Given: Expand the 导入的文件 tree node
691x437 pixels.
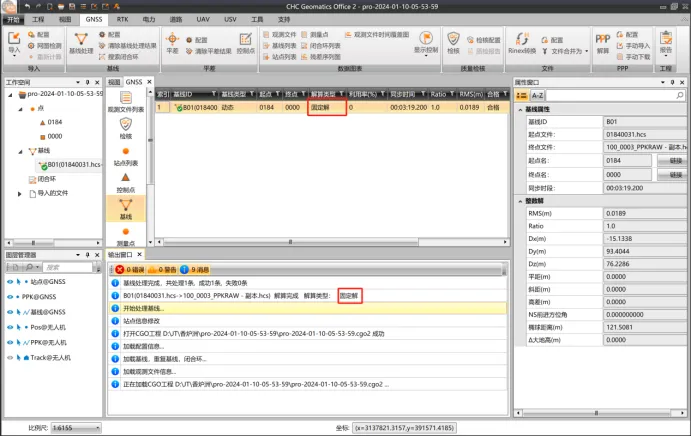Looking at the screenshot, I should point(19,194).
